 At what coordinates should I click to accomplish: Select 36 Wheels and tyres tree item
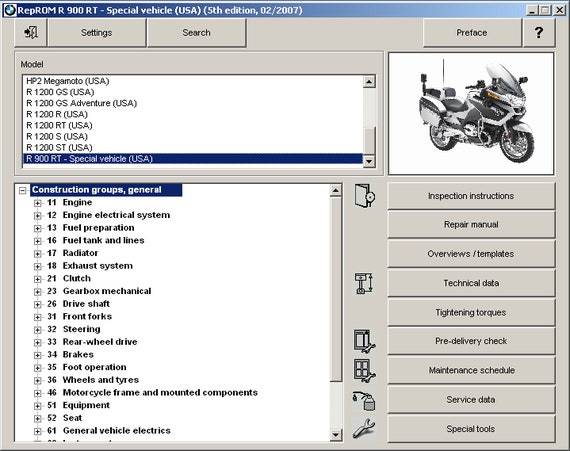pyautogui.click(x=93, y=380)
